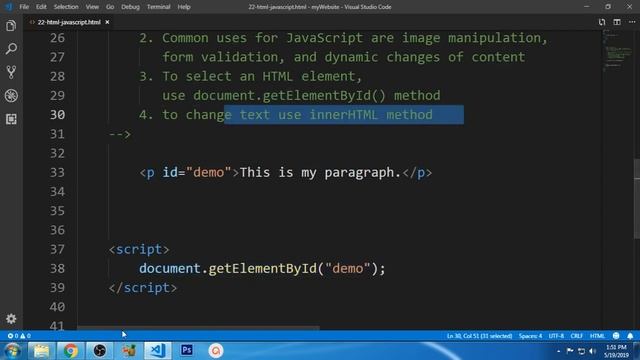Open notifications bell in status bar
This screenshot has width=640, height=360.
pyautogui.click(x=630, y=336)
